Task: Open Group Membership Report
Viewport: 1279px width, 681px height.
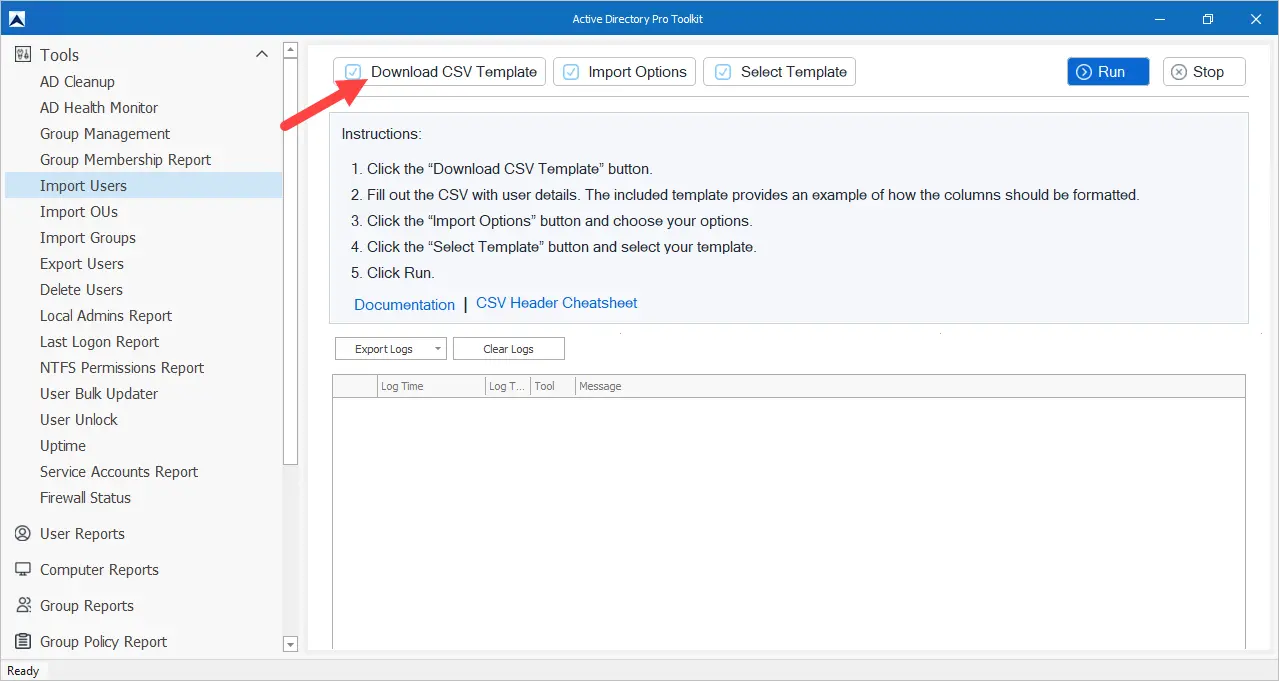Action: (125, 160)
